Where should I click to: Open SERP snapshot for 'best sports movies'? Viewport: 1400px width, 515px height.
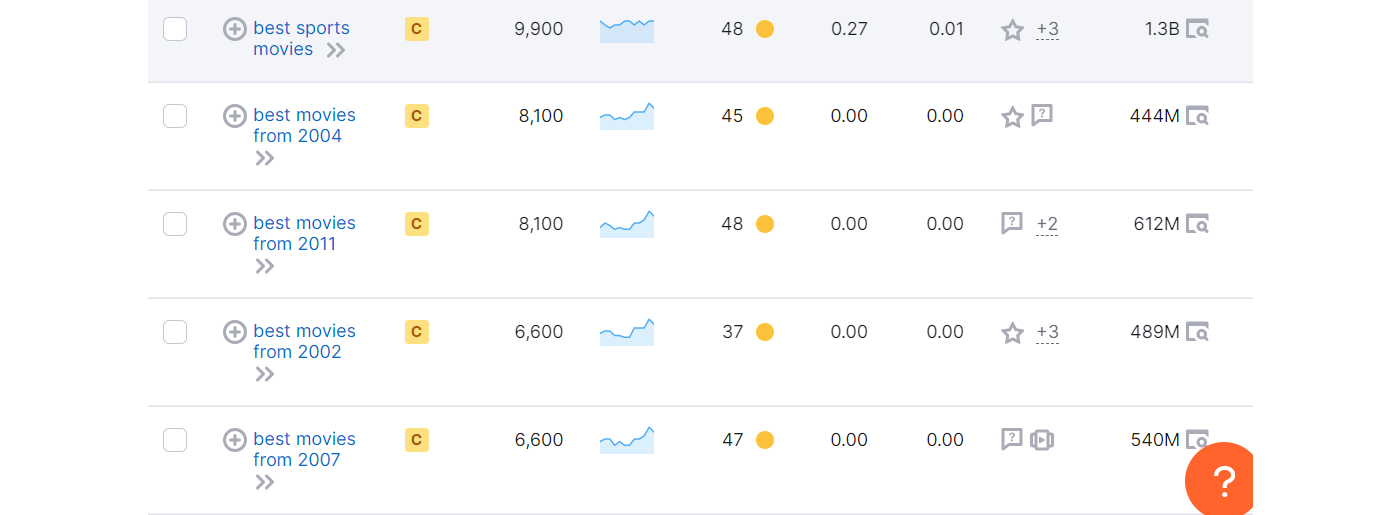[x=1197, y=29]
